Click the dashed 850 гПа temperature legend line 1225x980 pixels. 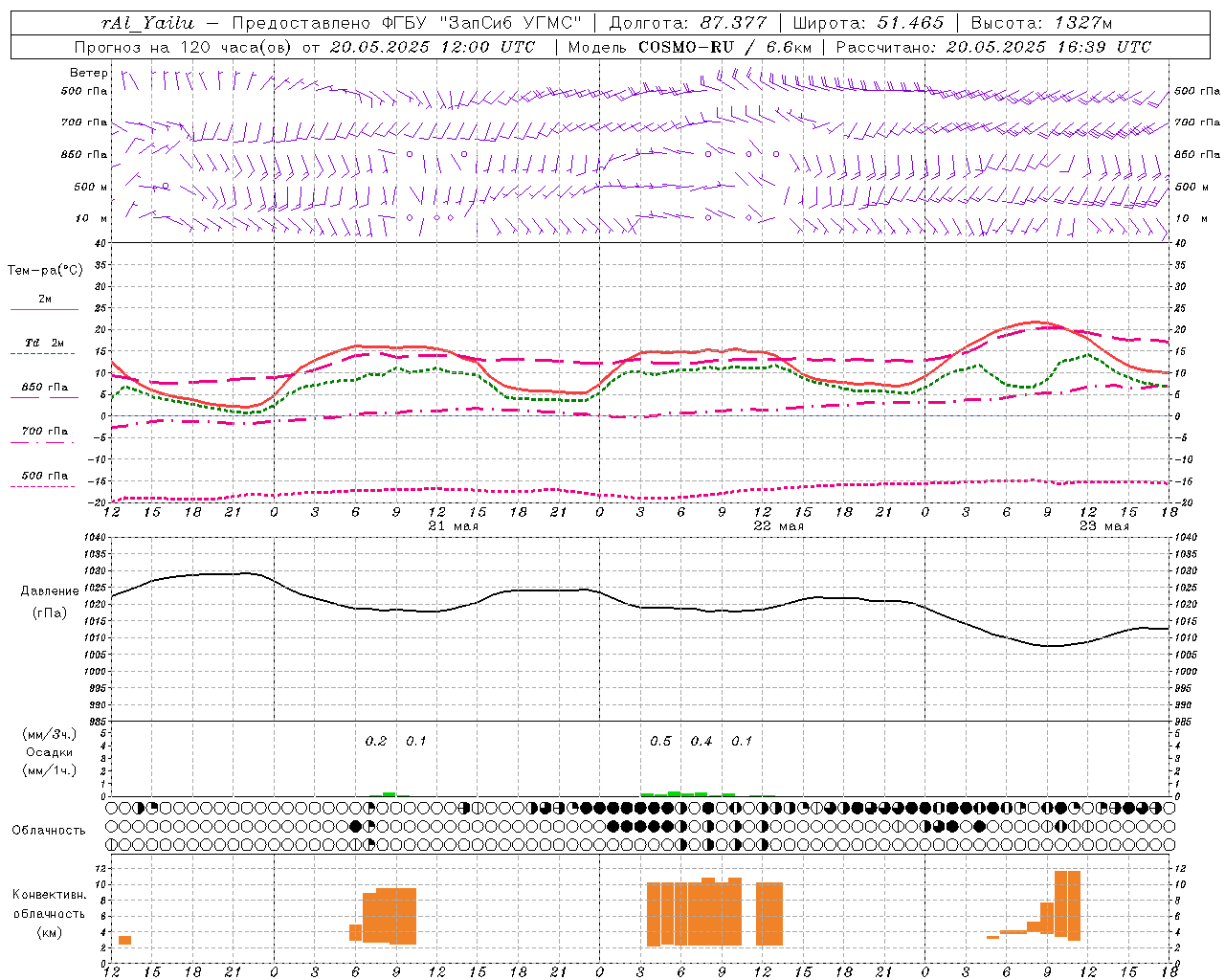(x=44, y=397)
